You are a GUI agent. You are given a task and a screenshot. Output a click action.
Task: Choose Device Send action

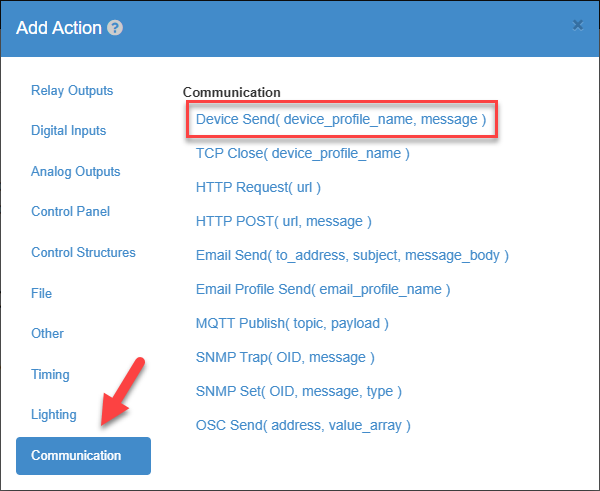[x=341, y=119]
